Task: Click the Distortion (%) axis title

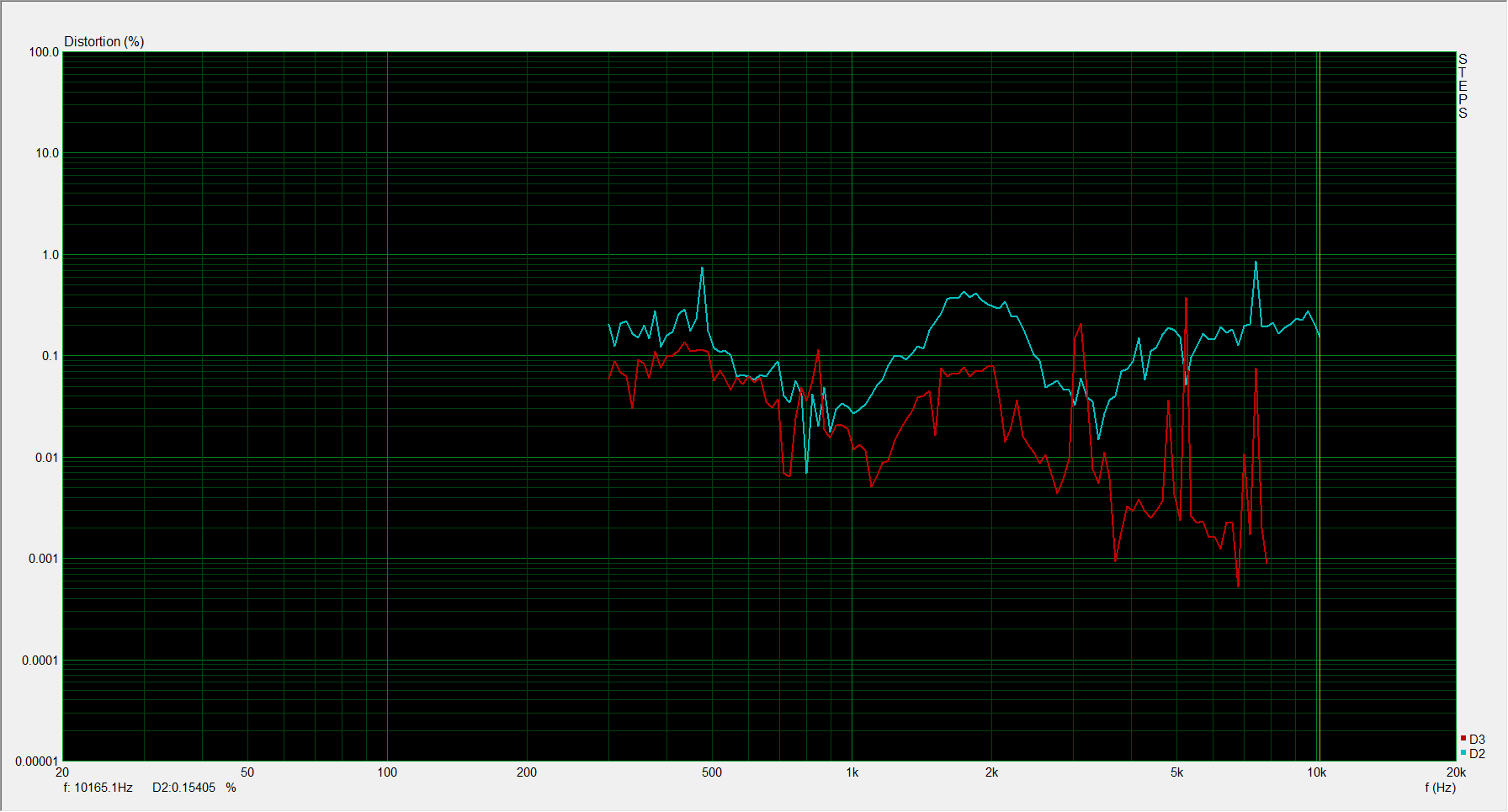Action: (104, 41)
